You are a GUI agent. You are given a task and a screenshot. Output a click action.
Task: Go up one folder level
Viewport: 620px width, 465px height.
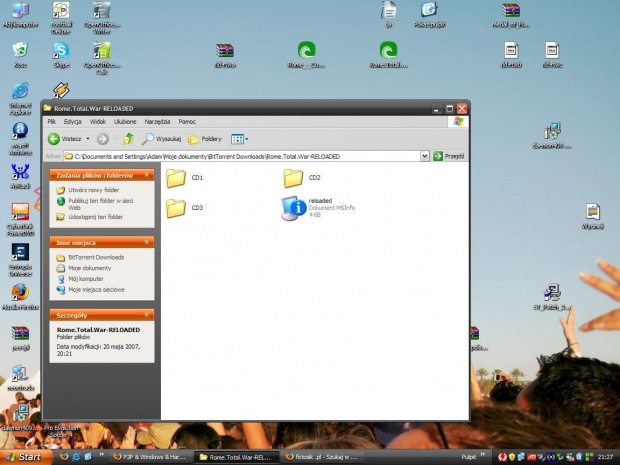(129, 139)
